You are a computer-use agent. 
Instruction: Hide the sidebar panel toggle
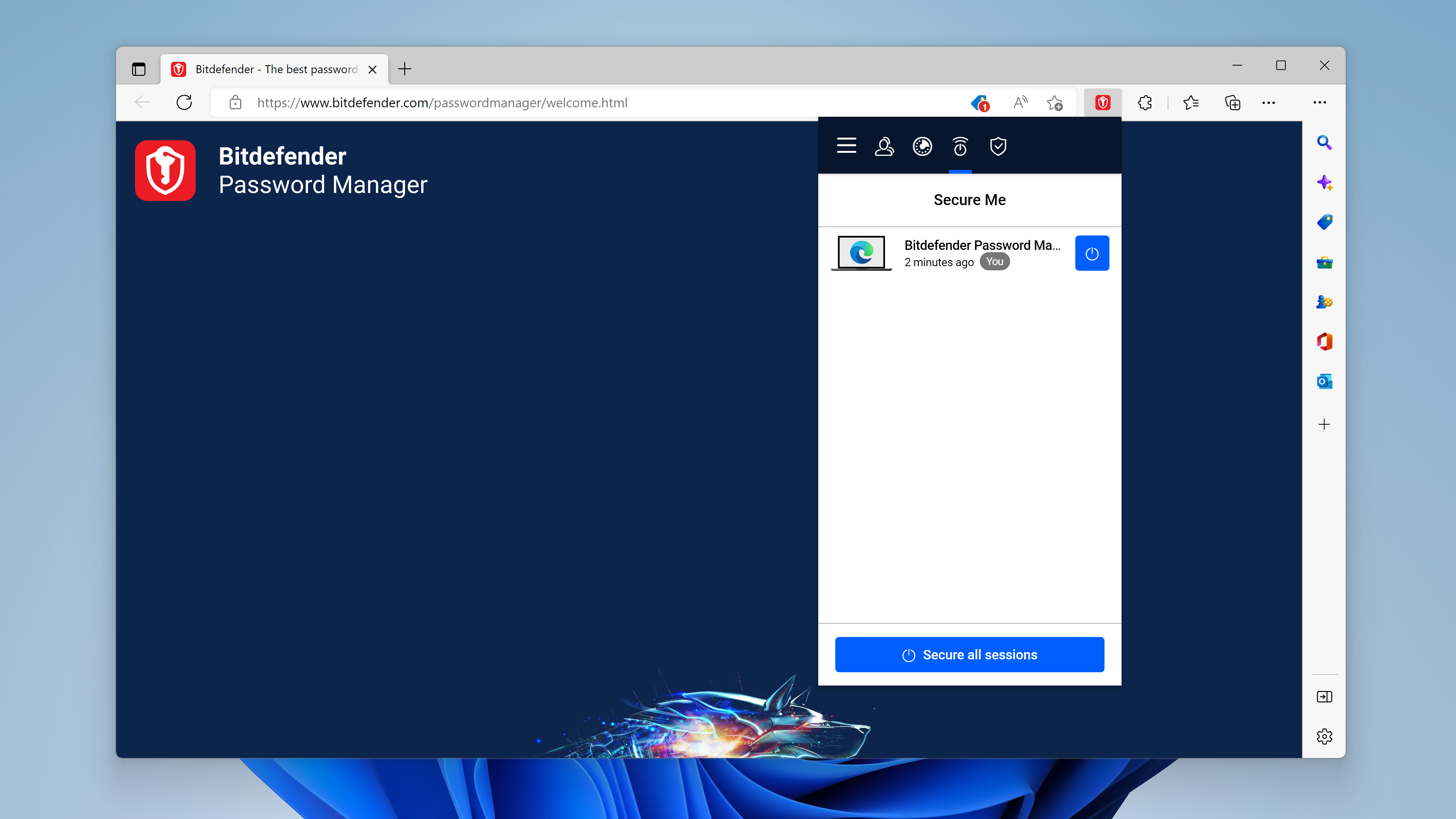point(1324,697)
